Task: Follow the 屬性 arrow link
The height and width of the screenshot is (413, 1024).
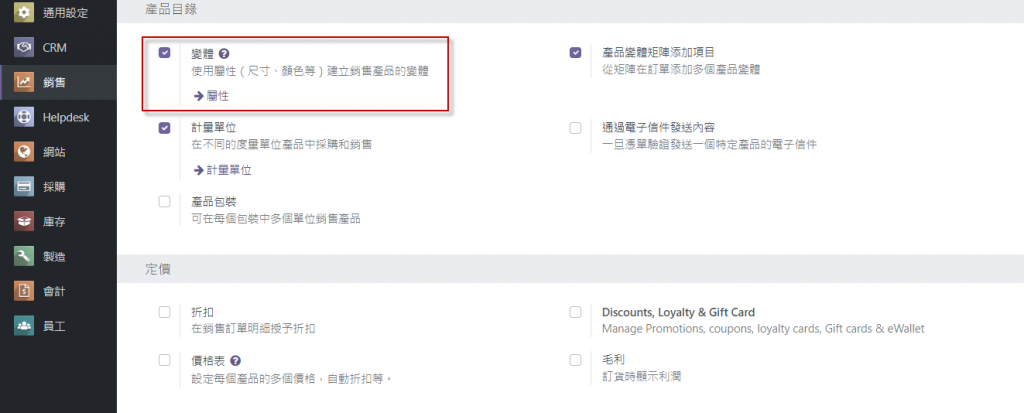Action: click(x=212, y=96)
